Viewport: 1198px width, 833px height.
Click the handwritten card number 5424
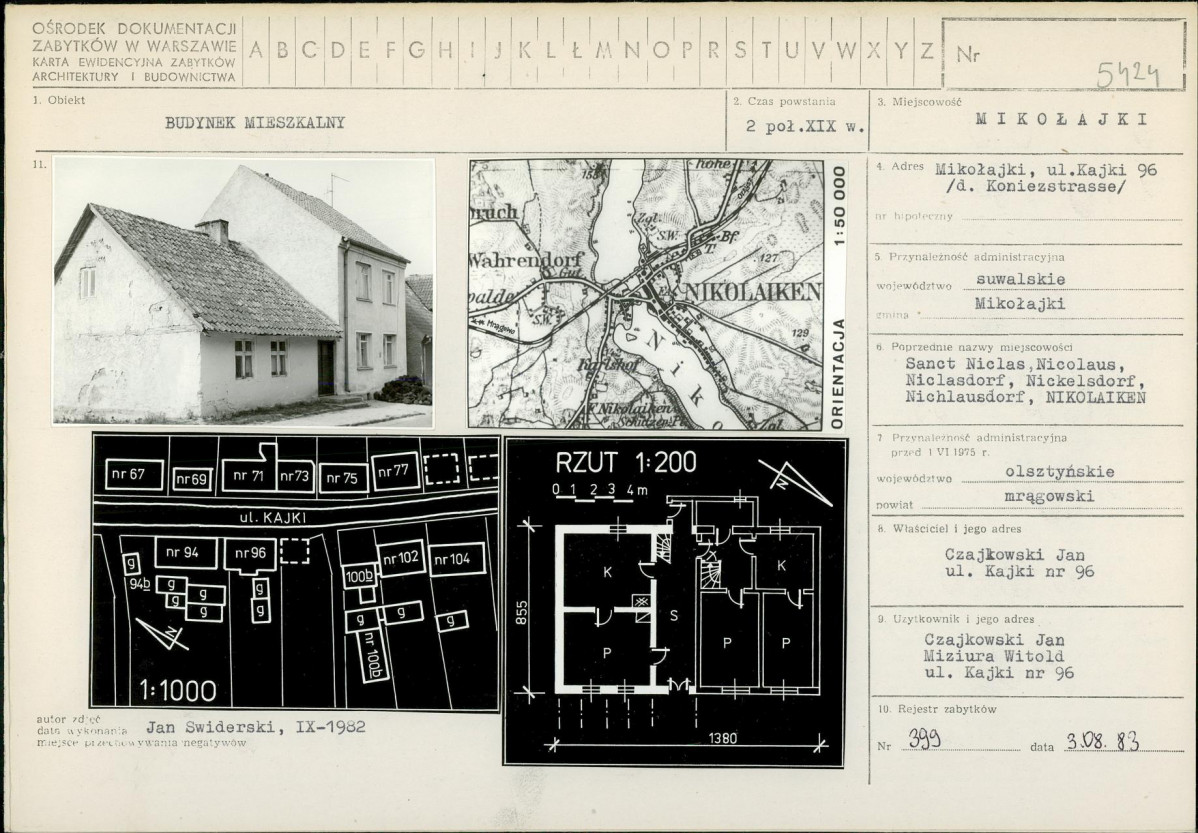pyautogui.click(x=1128, y=75)
